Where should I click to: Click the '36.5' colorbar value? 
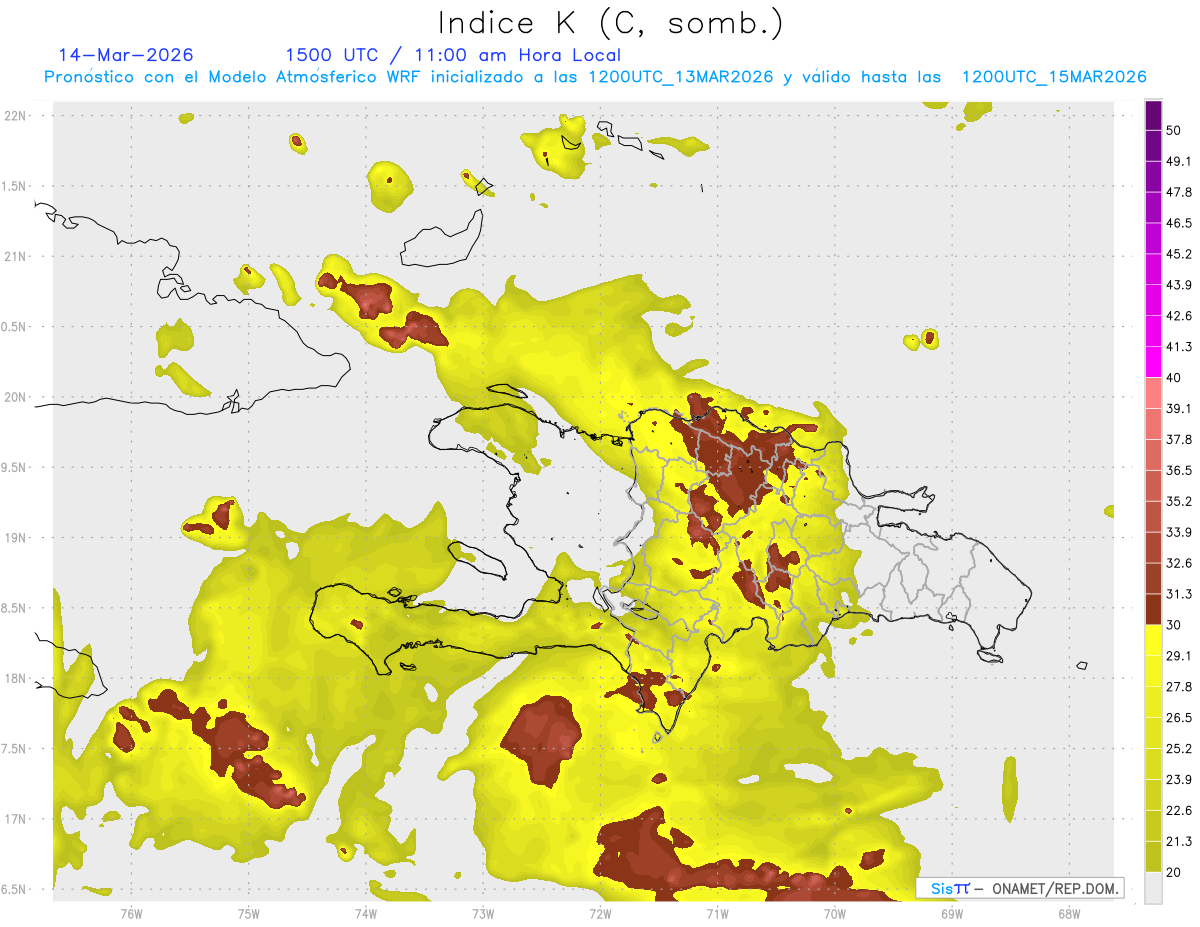pos(1179,470)
